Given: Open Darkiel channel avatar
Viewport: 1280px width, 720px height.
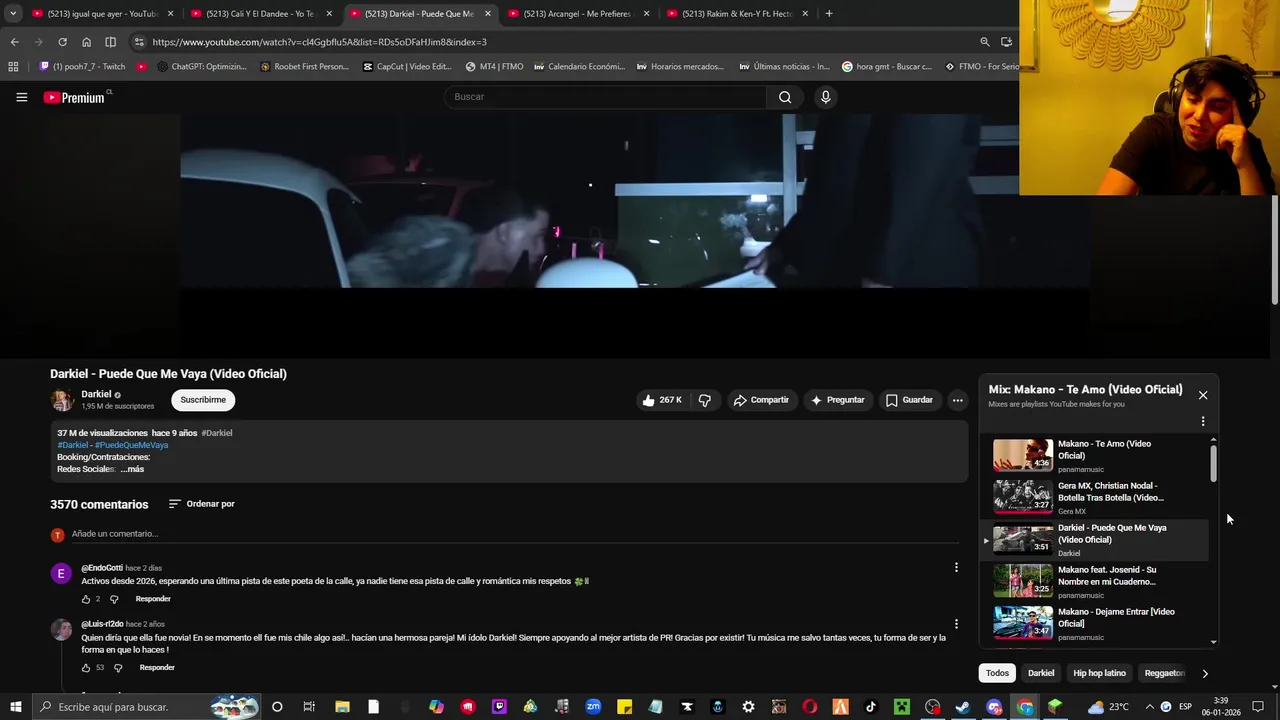Looking at the screenshot, I should 62,400.
